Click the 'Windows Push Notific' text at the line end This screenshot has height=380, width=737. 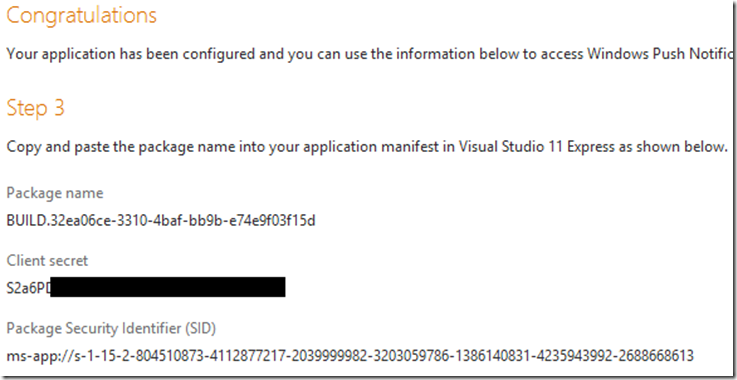pos(660,54)
